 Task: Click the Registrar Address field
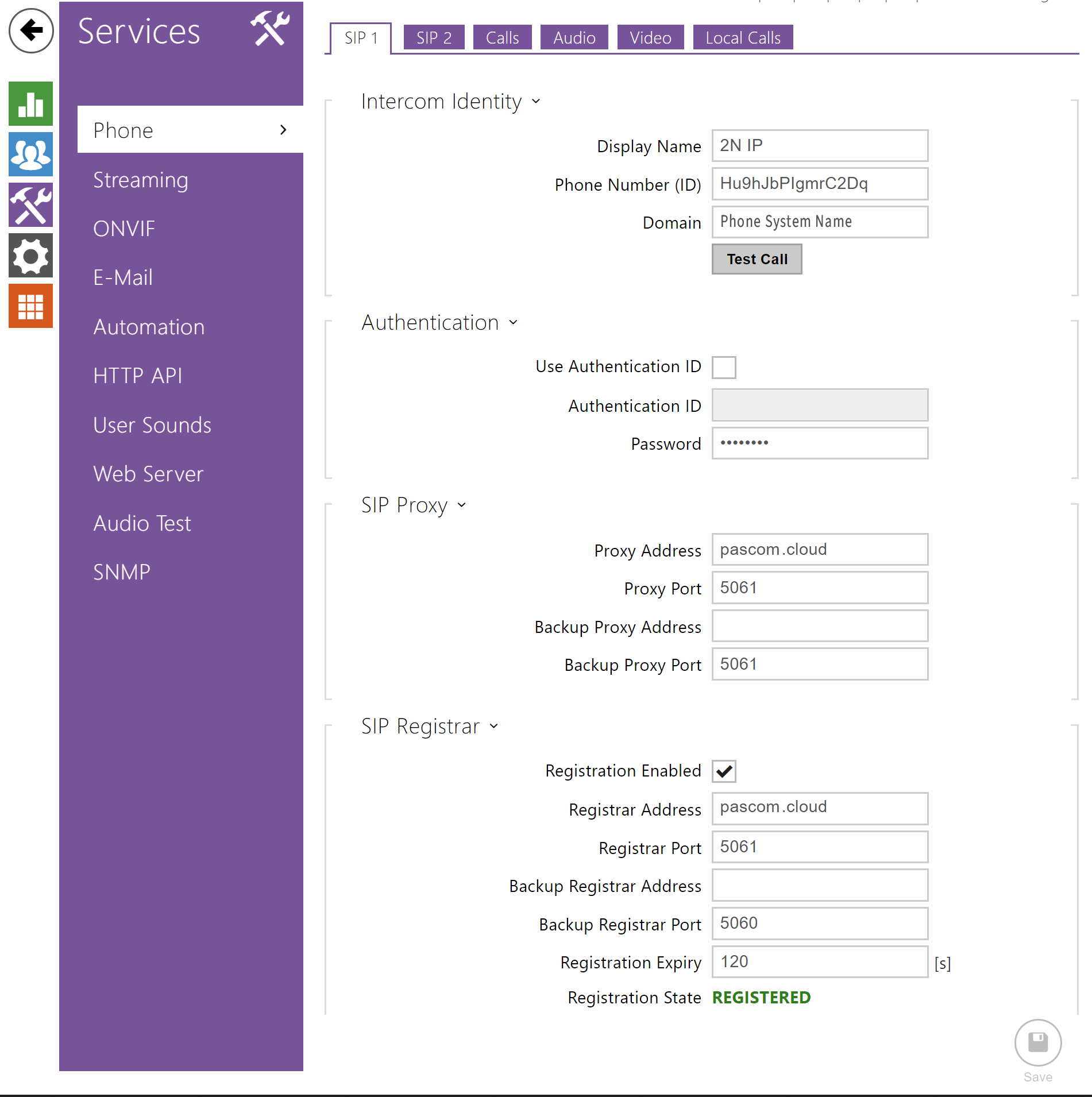820,809
